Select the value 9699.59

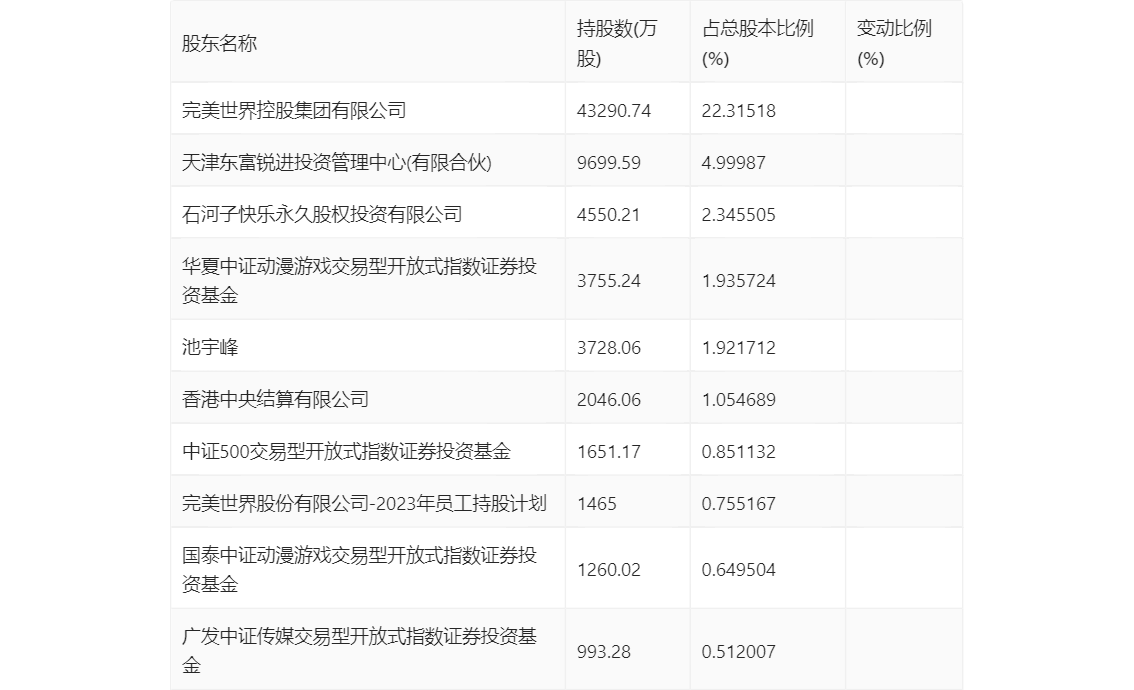click(x=608, y=163)
